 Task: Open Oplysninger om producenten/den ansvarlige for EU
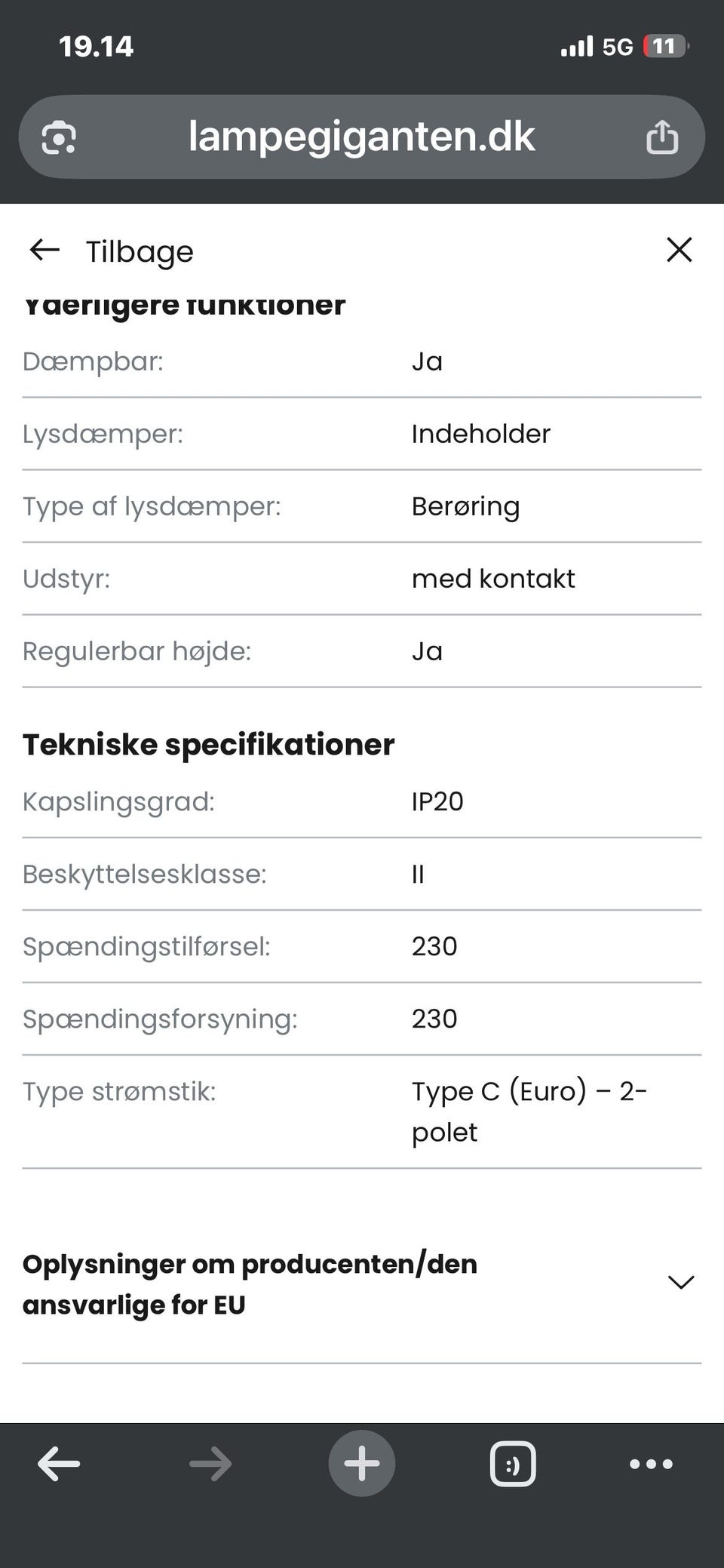pos(362,1284)
